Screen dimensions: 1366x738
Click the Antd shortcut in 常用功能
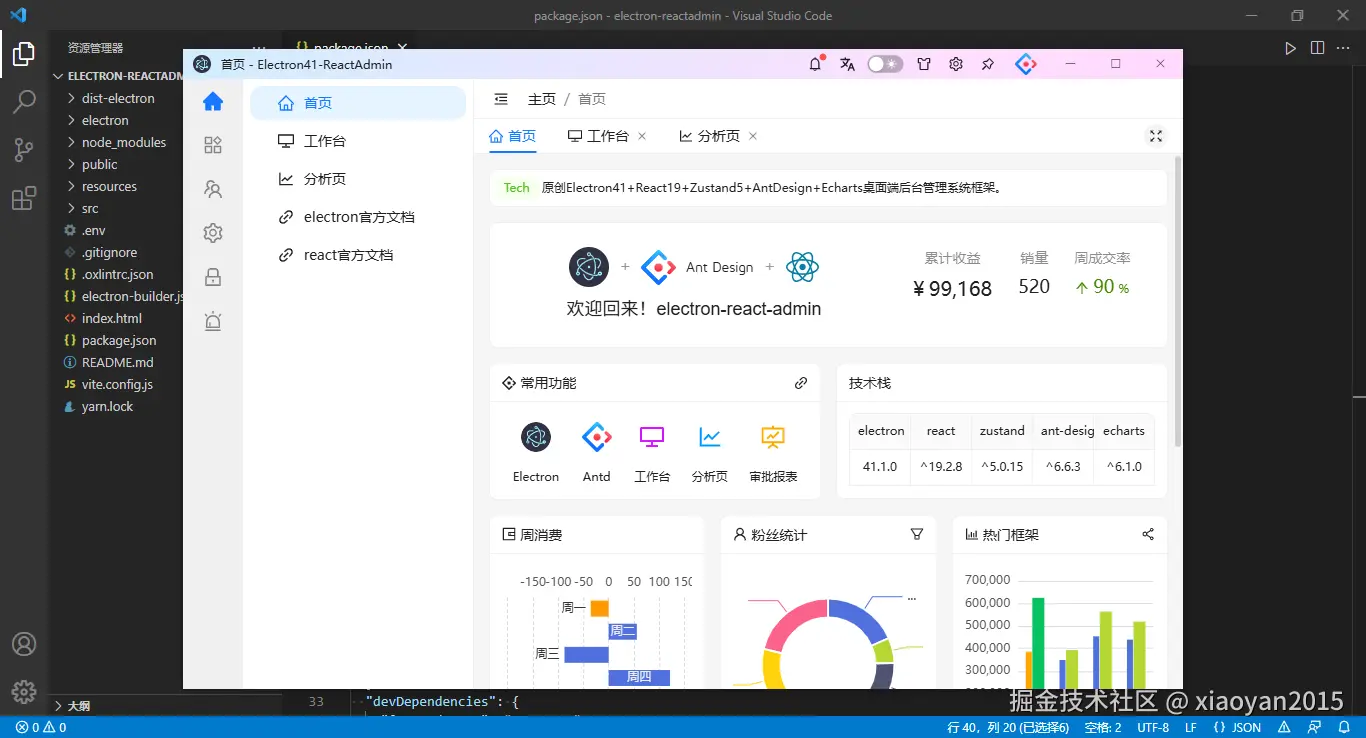[597, 452]
